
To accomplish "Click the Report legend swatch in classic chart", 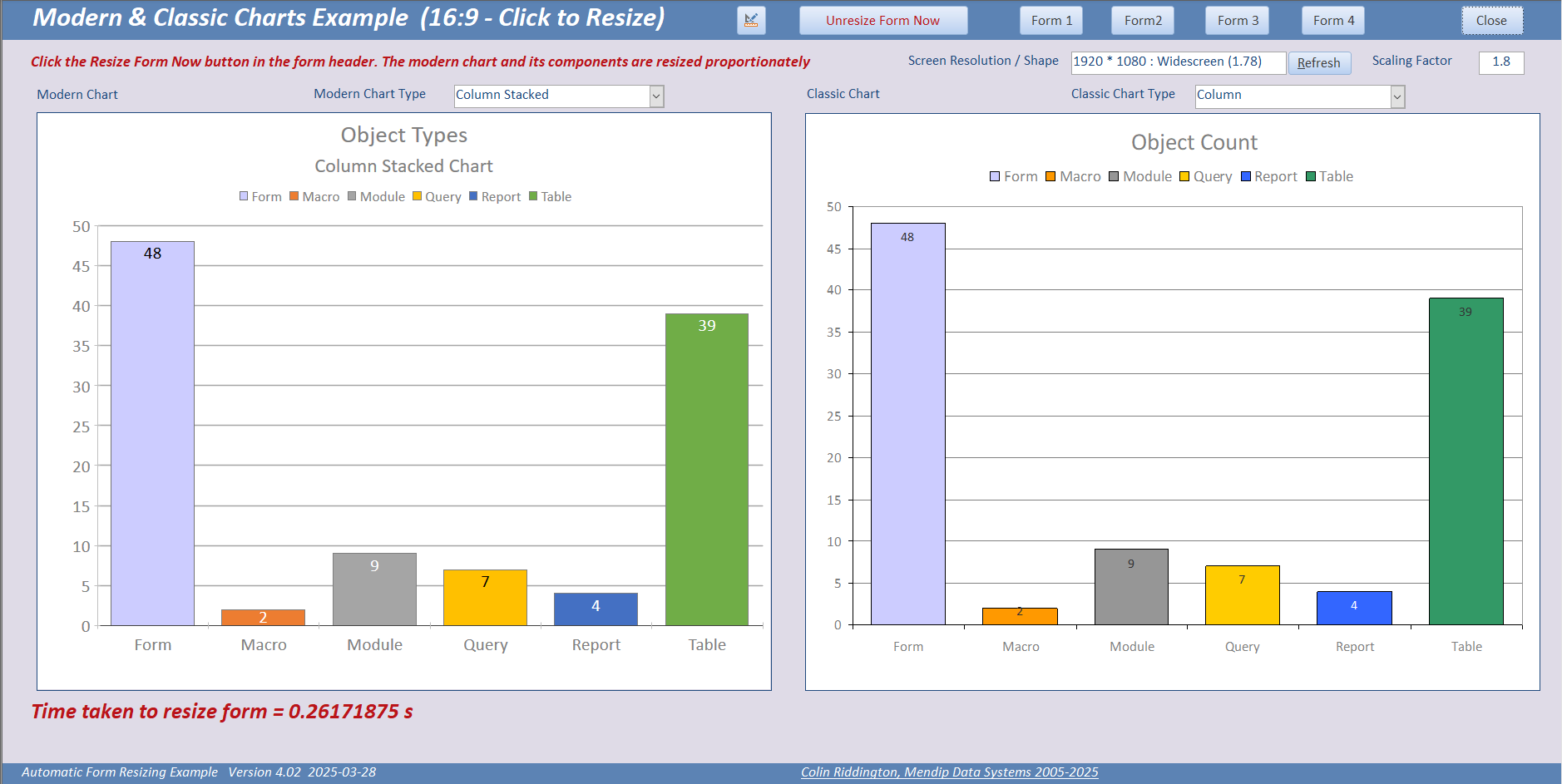I will pos(1246,176).
